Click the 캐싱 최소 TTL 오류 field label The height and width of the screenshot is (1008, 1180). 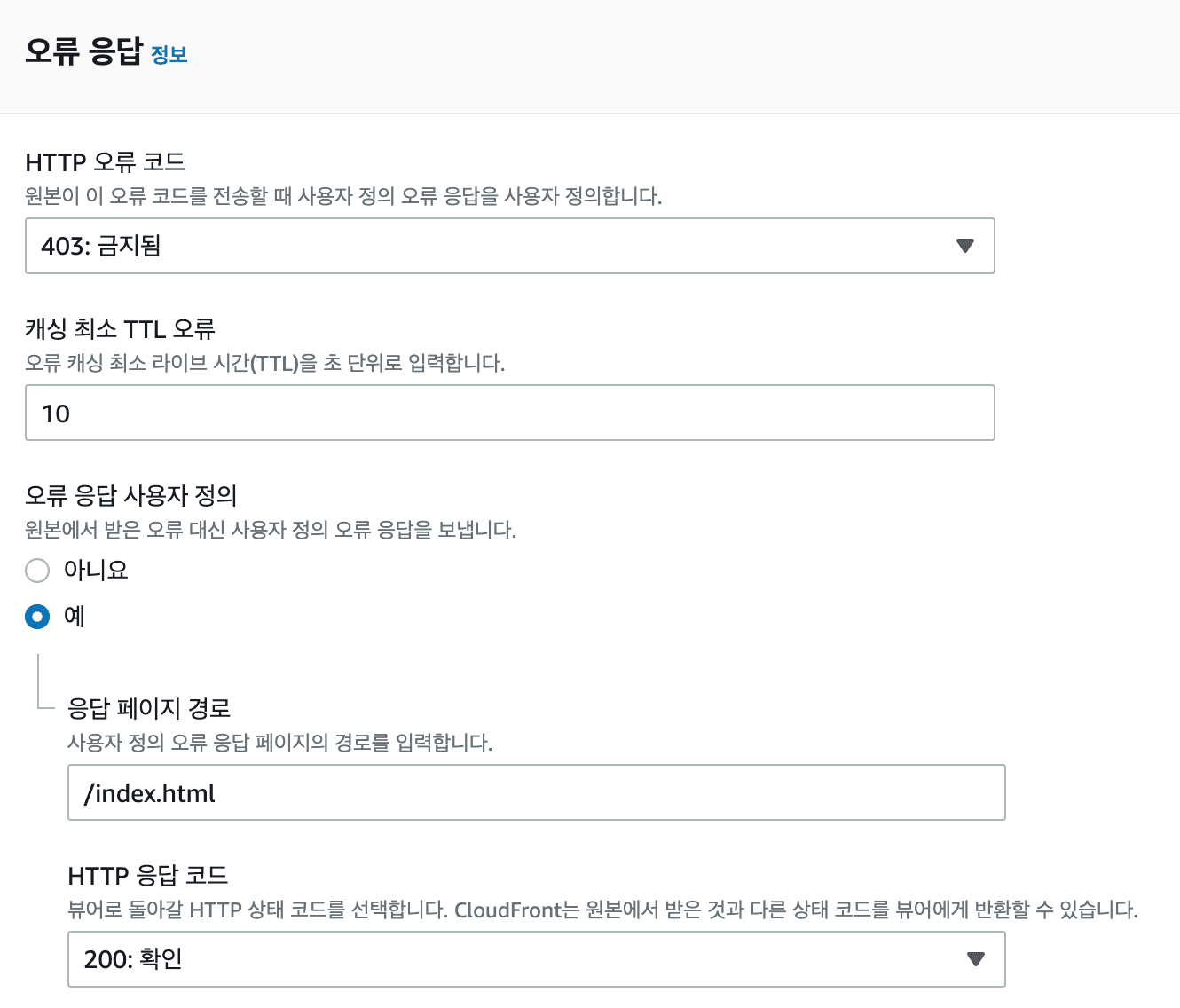coord(120,329)
